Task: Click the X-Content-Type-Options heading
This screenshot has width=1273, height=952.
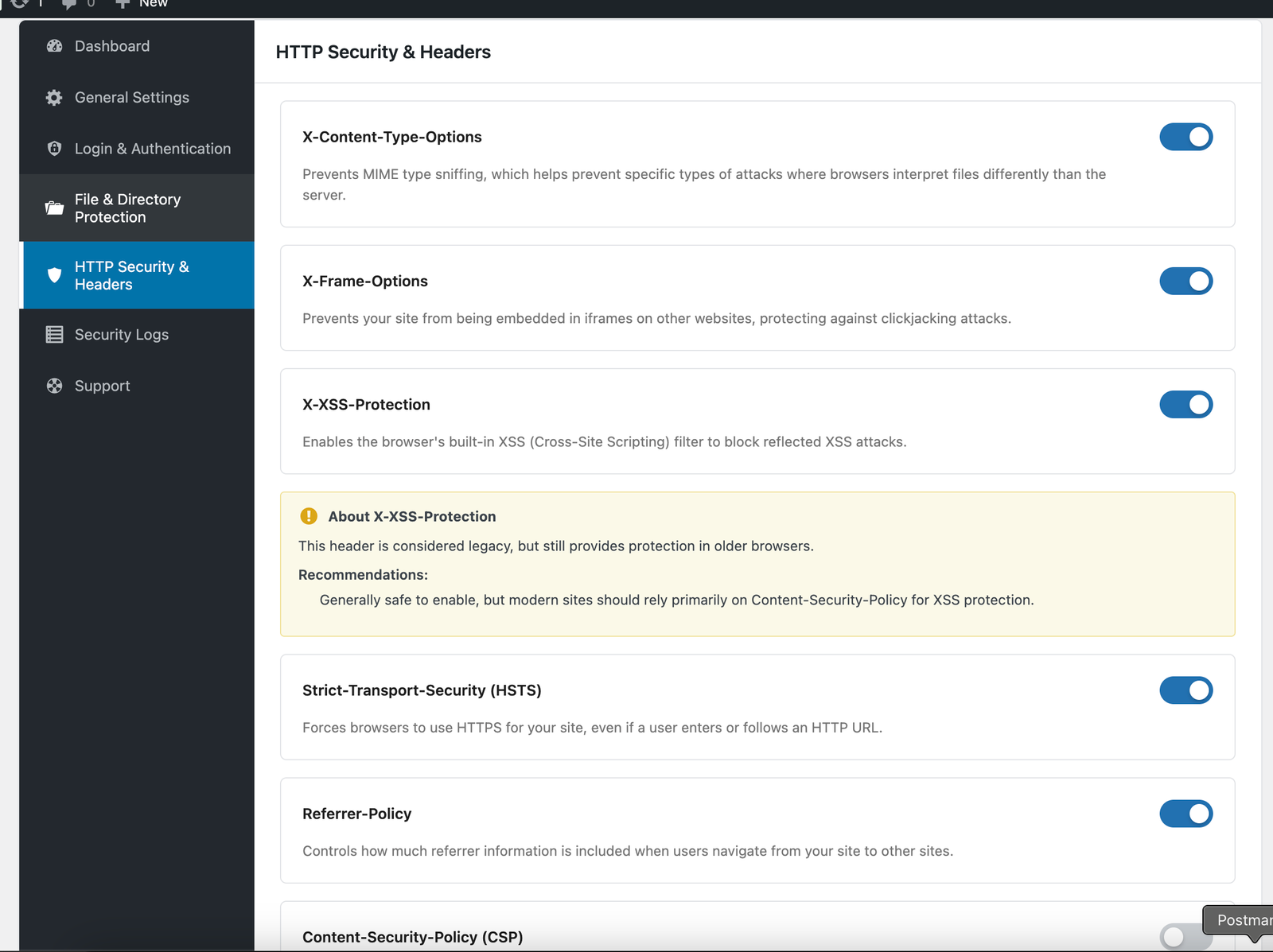Action: click(x=392, y=137)
